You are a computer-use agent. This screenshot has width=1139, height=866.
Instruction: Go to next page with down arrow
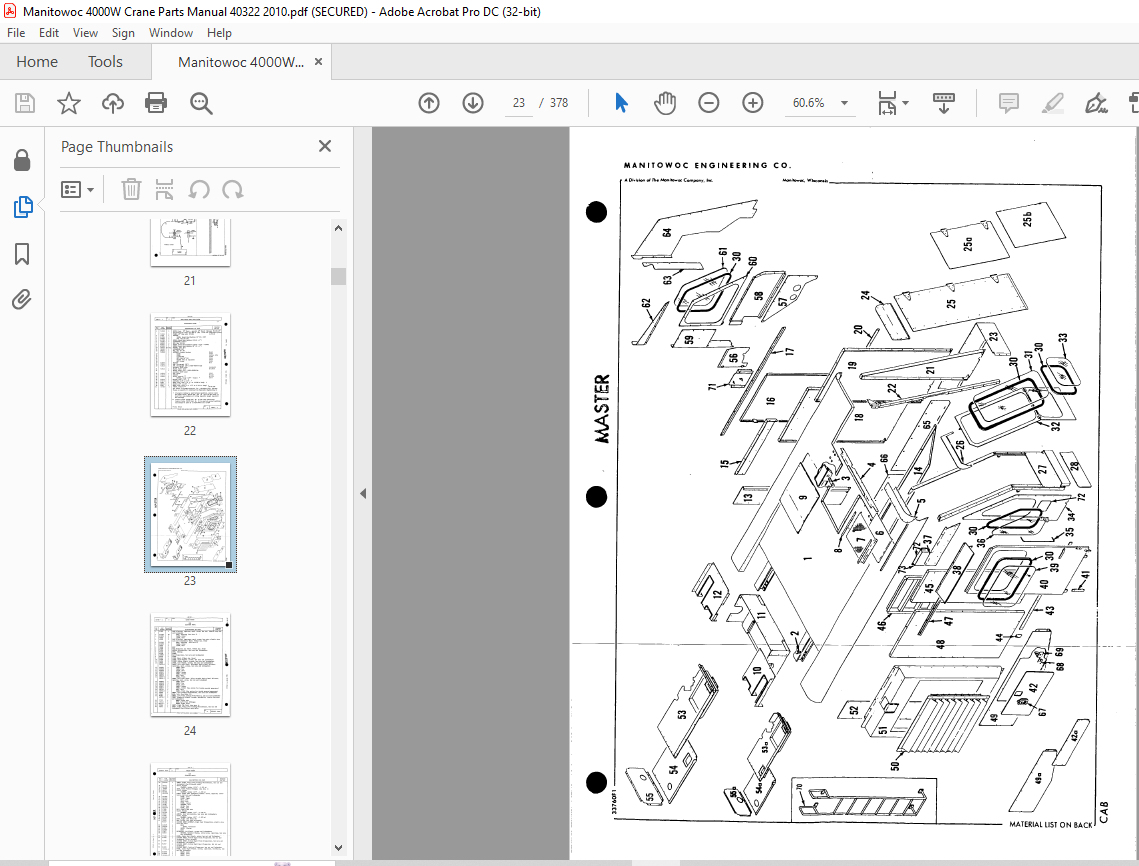(473, 103)
